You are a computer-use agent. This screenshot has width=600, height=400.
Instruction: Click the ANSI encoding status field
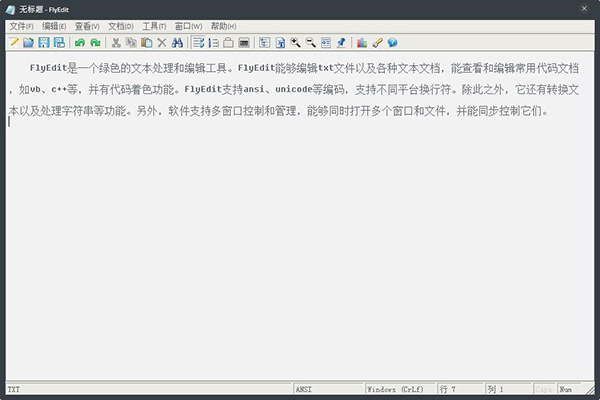328,389
